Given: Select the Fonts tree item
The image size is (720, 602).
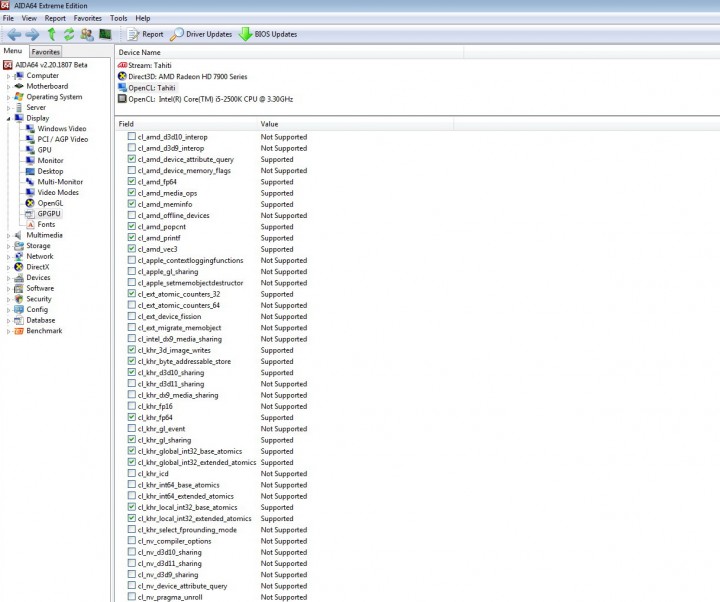Looking at the screenshot, I should (46, 224).
